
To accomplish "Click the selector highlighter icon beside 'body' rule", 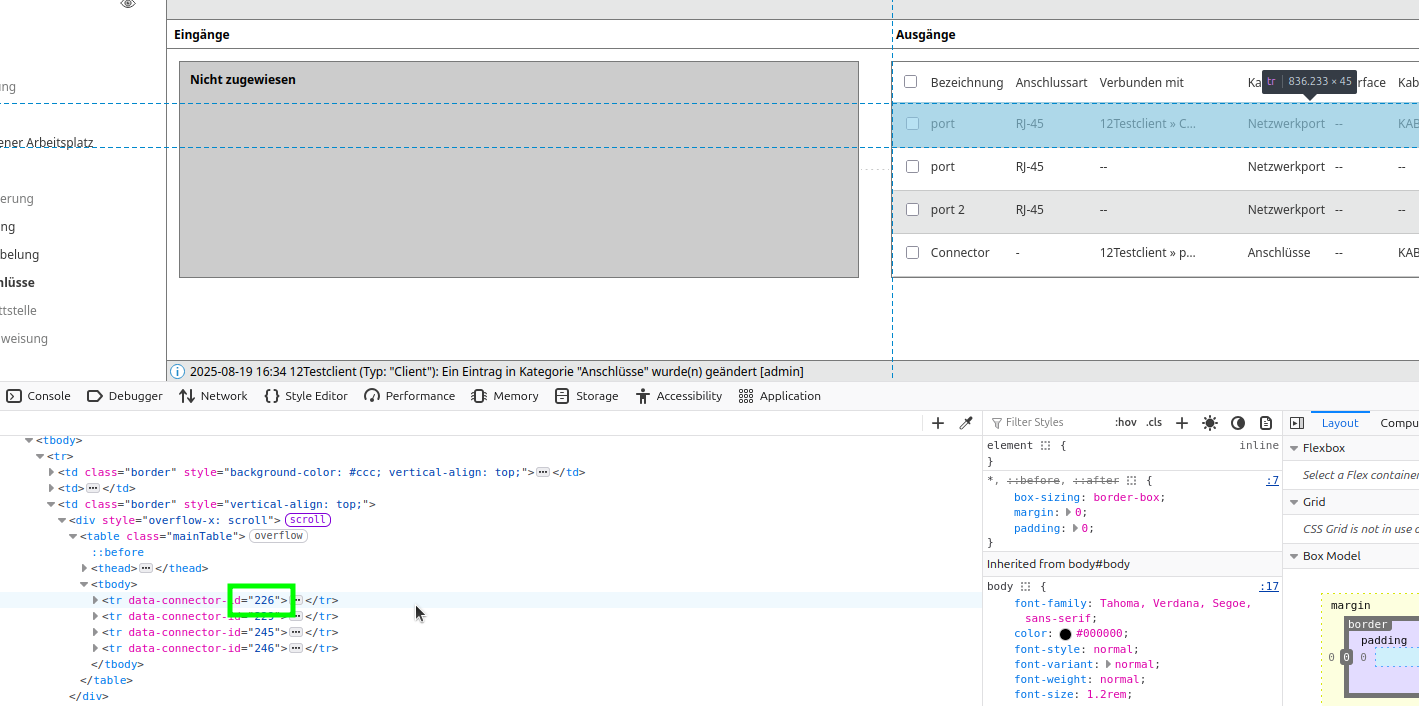I will (1025, 587).
